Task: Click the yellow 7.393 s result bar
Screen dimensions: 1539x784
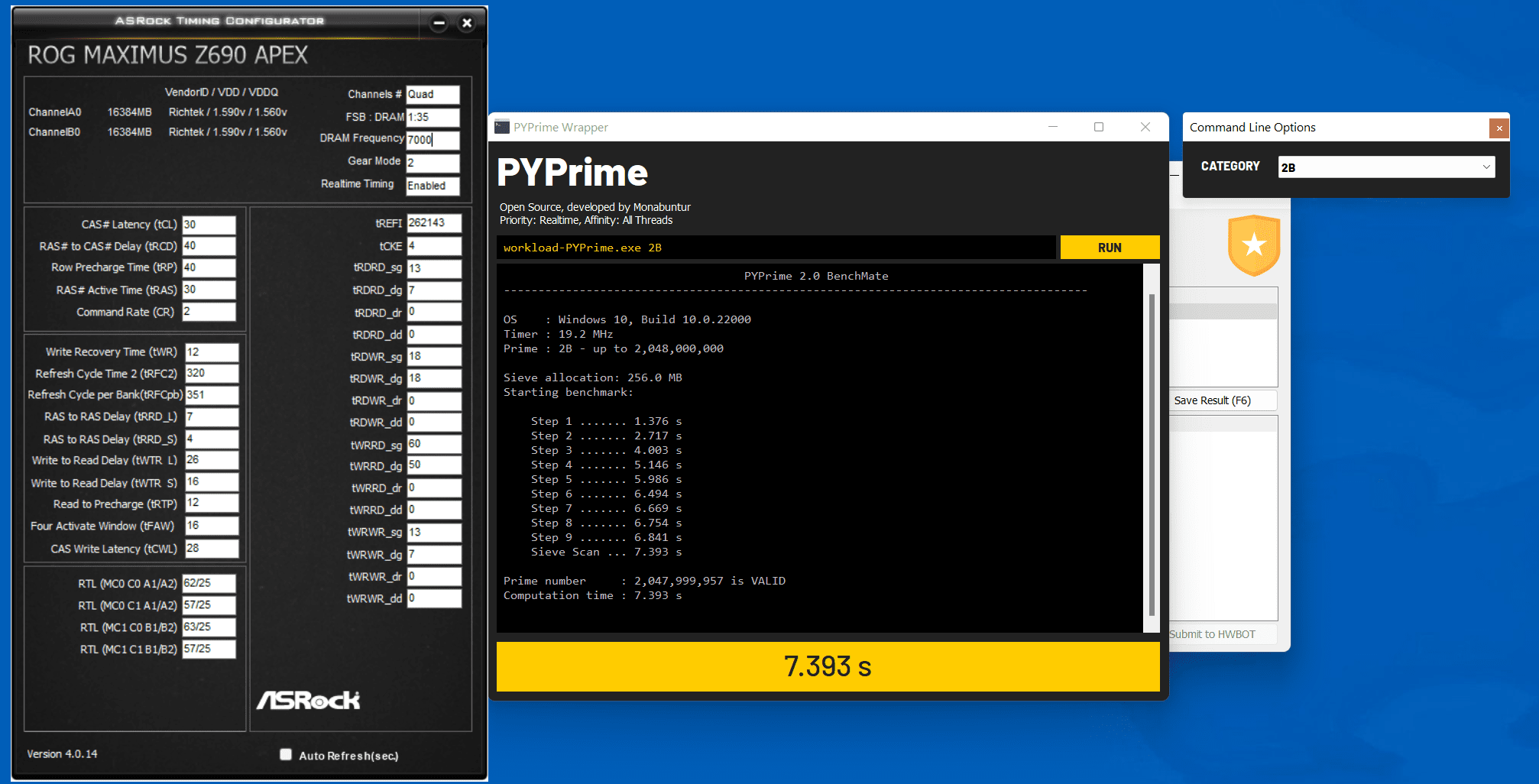Action: click(828, 666)
